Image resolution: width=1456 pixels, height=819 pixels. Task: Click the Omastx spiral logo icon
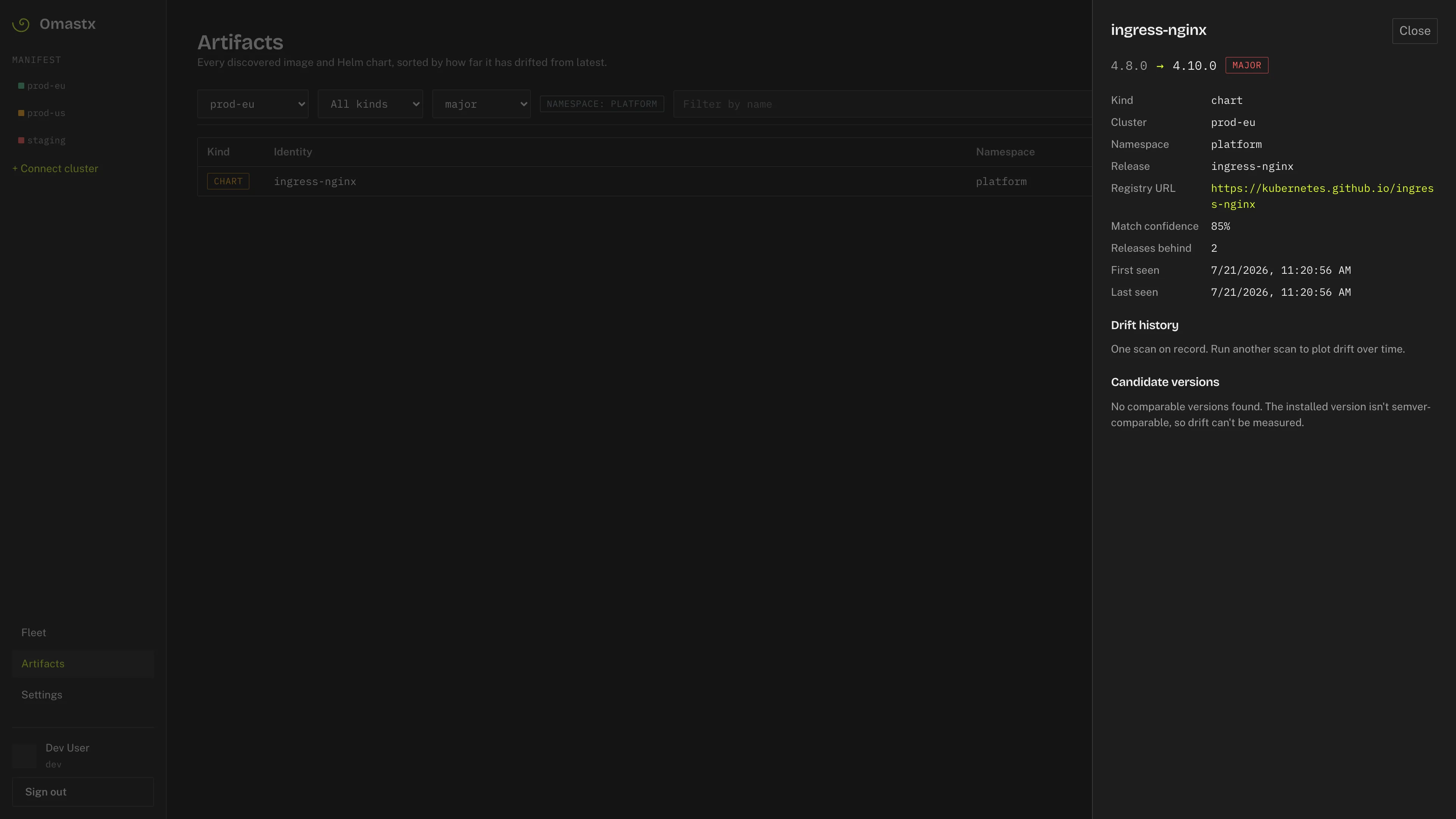(x=21, y=24)
